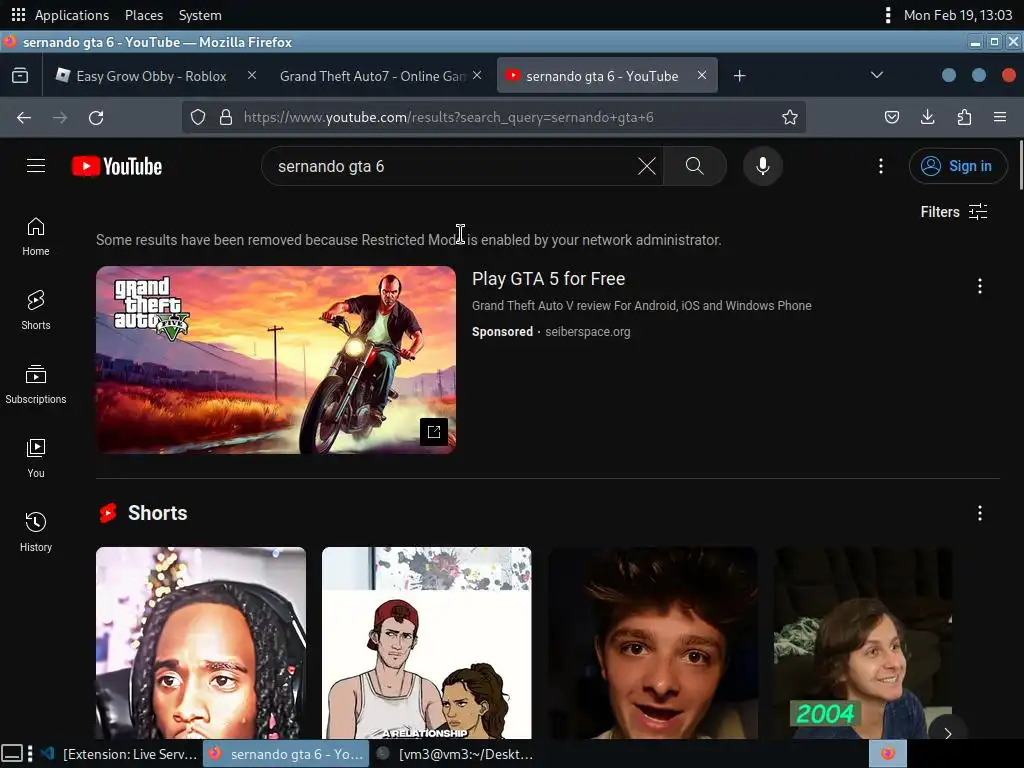Open the Short with surprised young man's face
Viewport: 1024px width, 768px height.
[652, 643]
